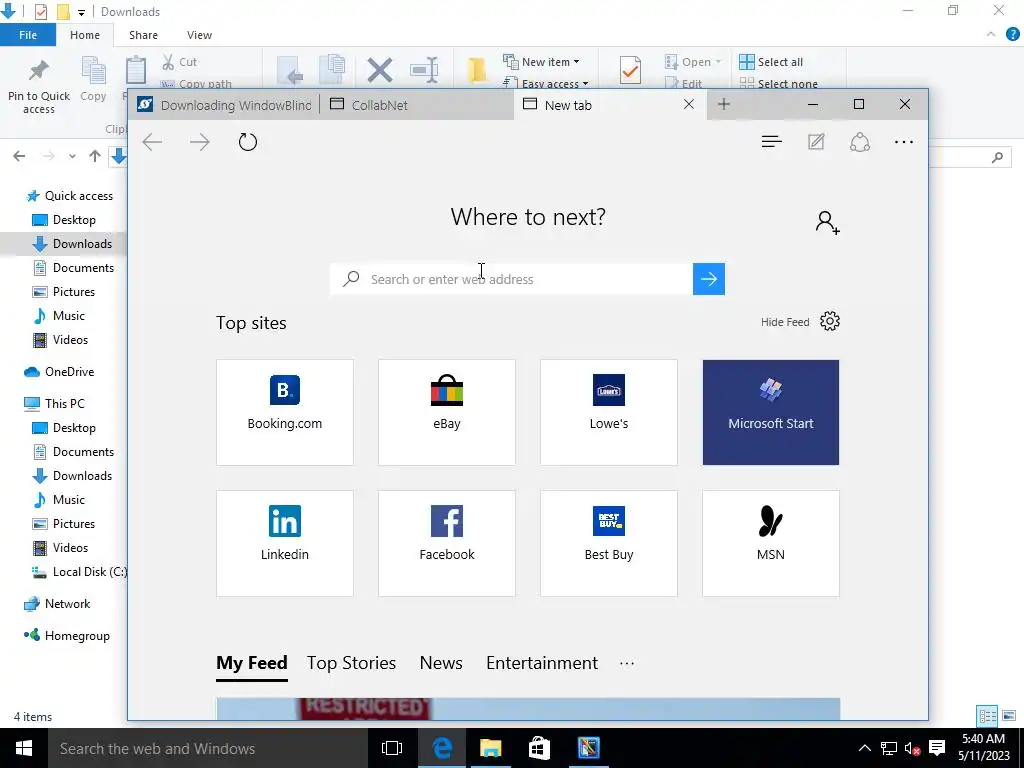The image size is (1024, 768).
Task: Select Quick access in navigation pane
Action: (x=69, y=196)
